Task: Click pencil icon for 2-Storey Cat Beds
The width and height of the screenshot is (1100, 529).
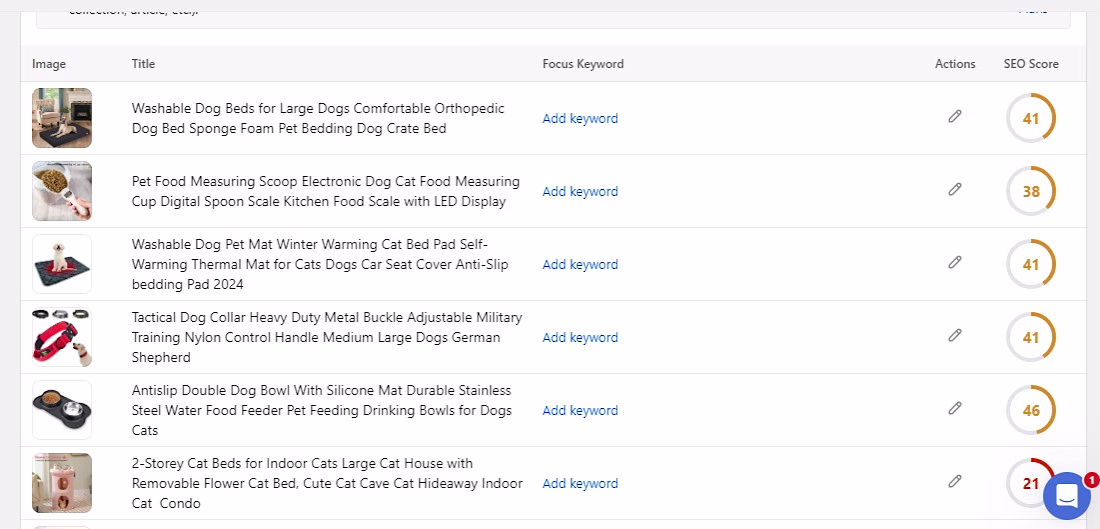Action: (955, 481)
